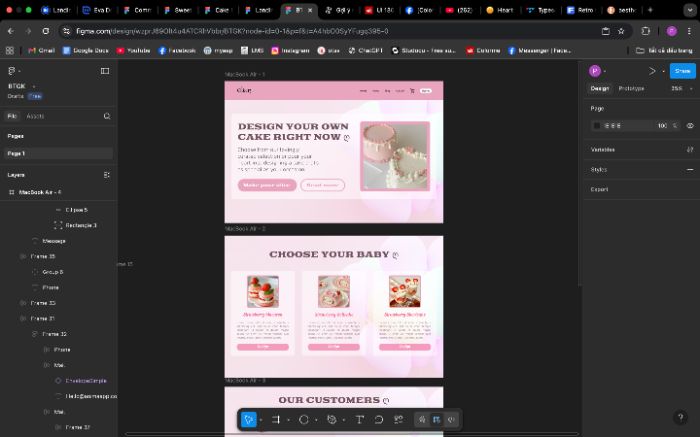This screenshot has width=700, height=437.
Task: Open the BTGK file name dropdown
Action: coord(33,86)
